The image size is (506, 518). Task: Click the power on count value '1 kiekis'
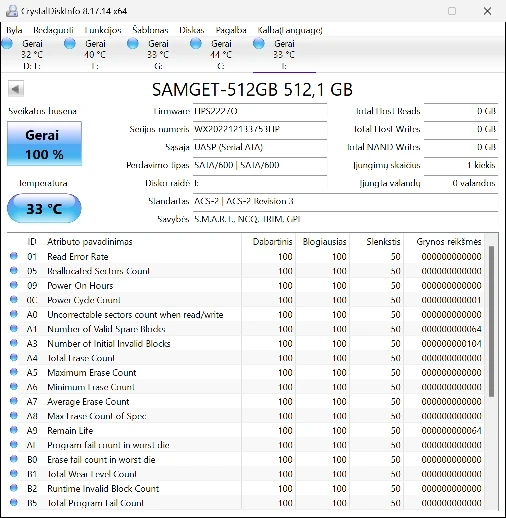click(x=461, y=165)
